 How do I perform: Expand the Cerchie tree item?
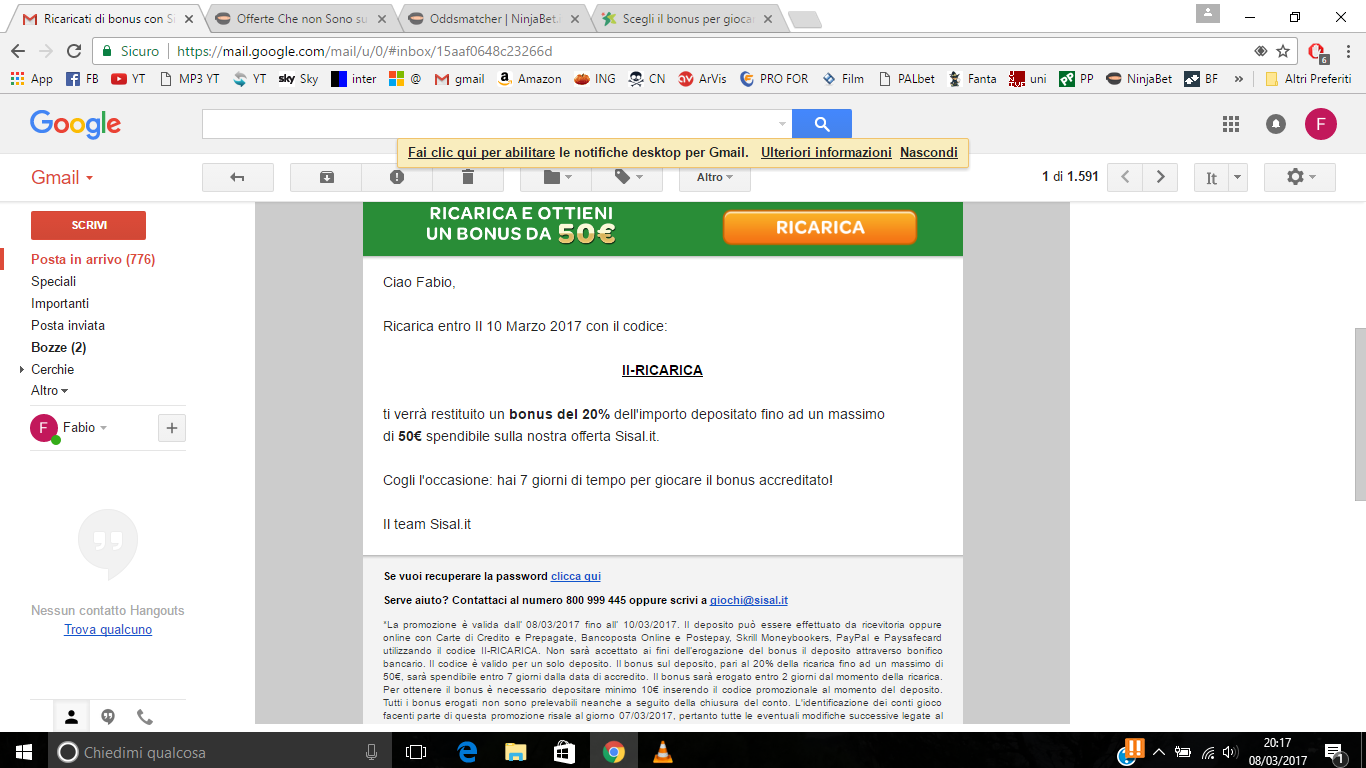(x=22, y=369)
